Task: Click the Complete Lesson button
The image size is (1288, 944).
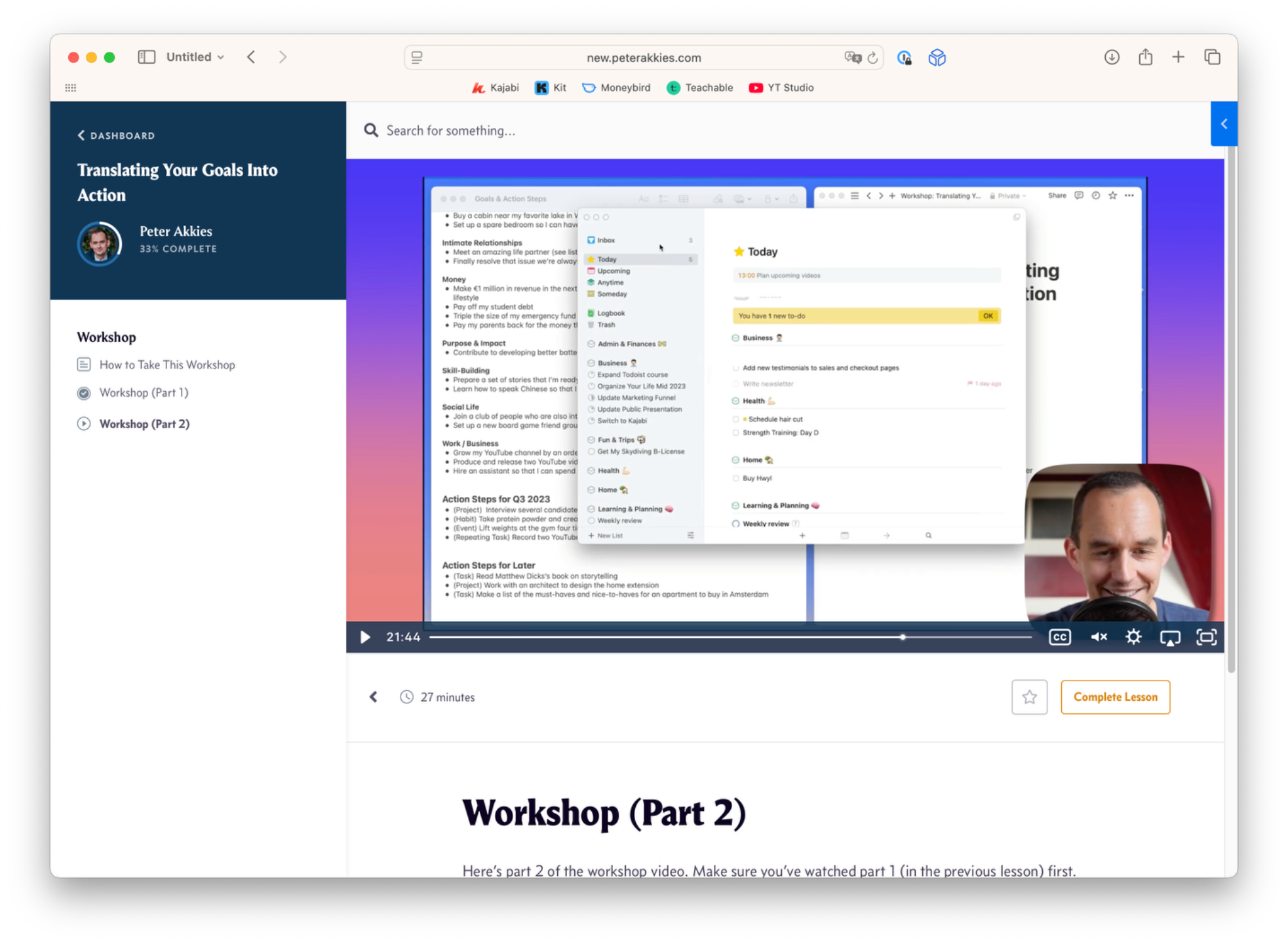Action: click(x=1115, y=698)
